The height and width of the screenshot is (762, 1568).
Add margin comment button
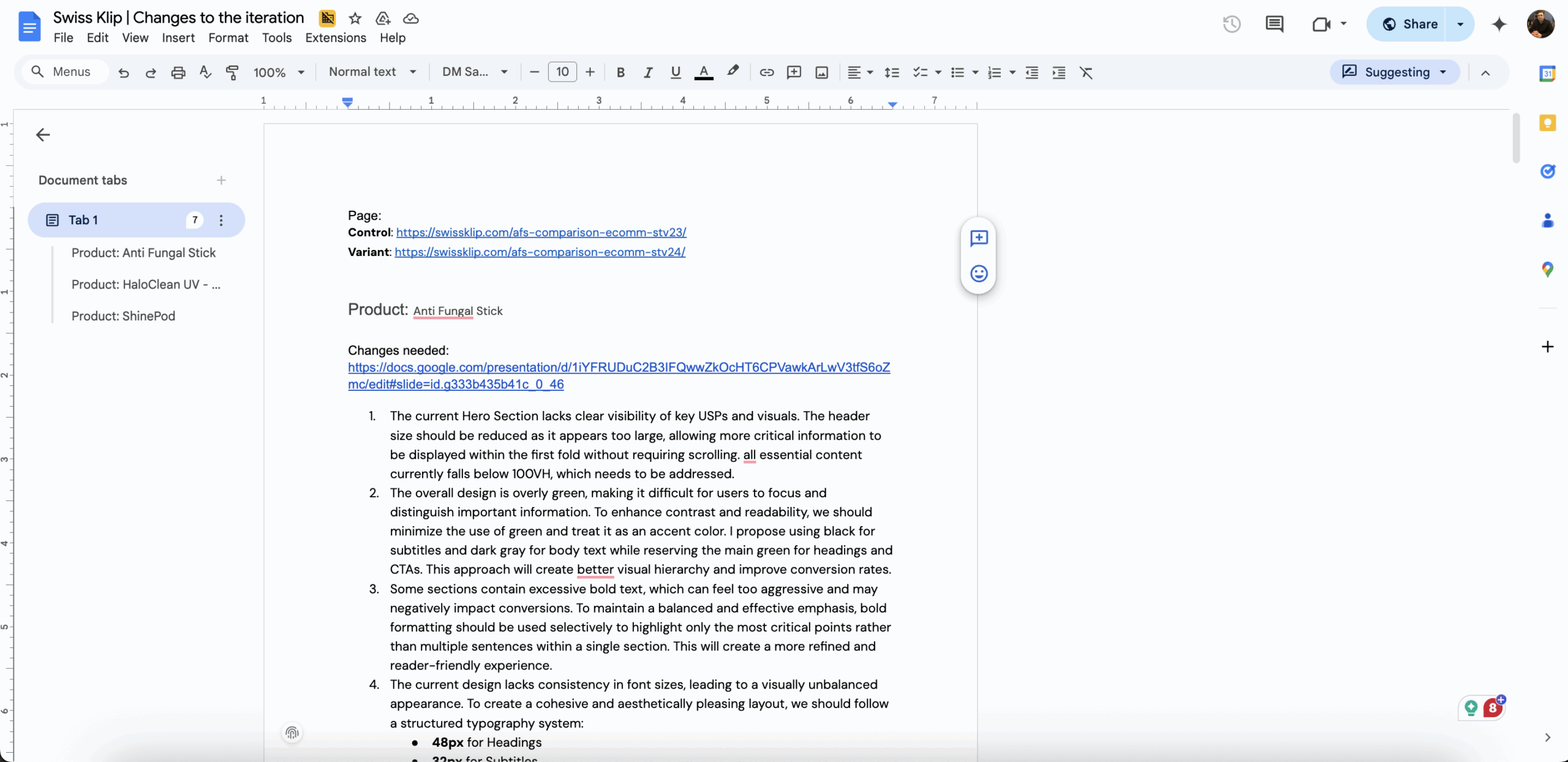coord(979,238)
